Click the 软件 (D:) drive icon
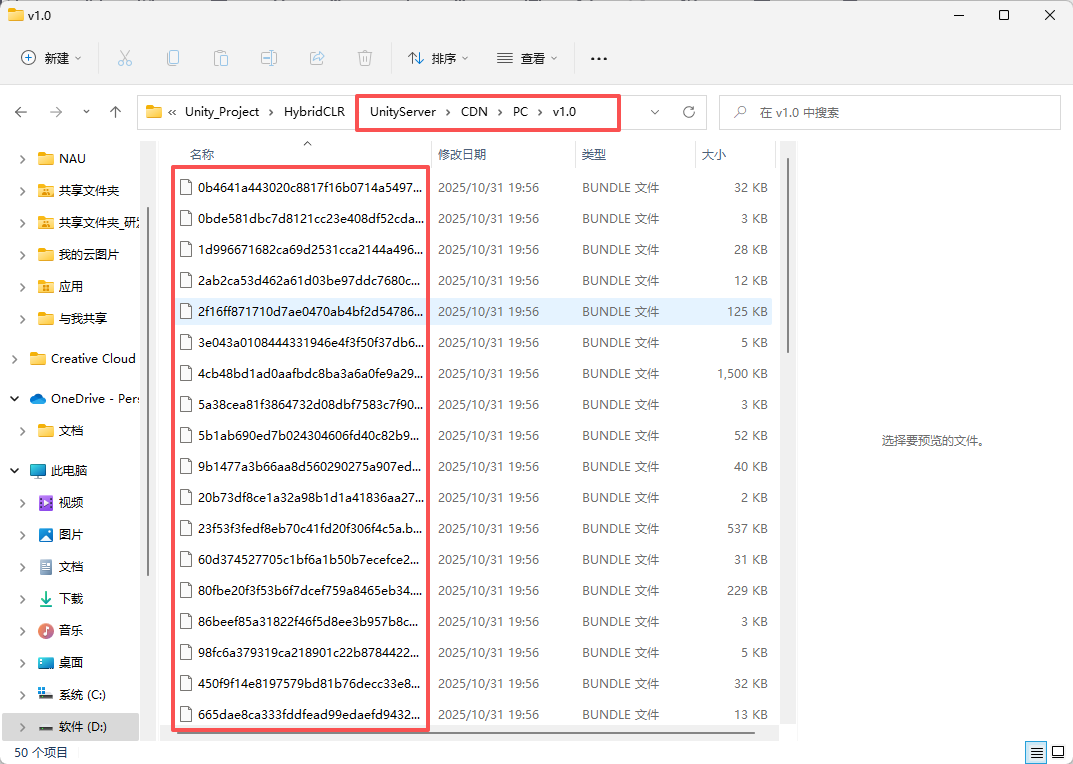 [x=46, y=727]
